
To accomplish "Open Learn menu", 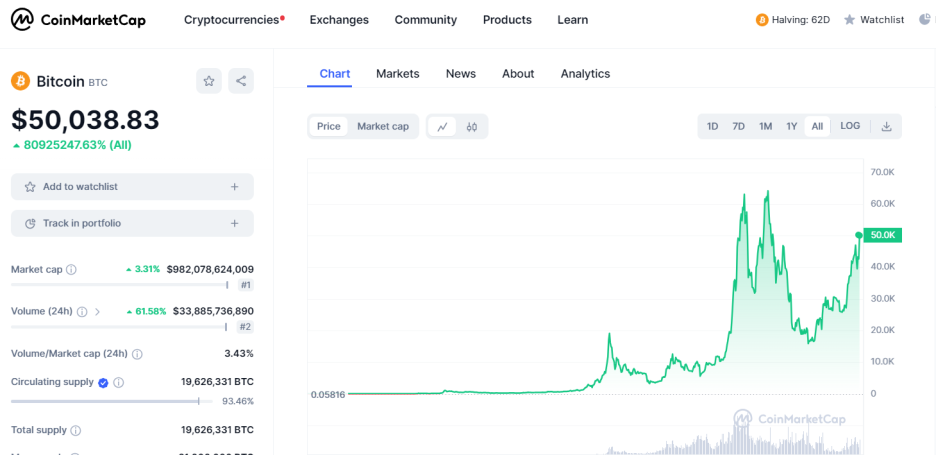I will click(x=572, y=20).
